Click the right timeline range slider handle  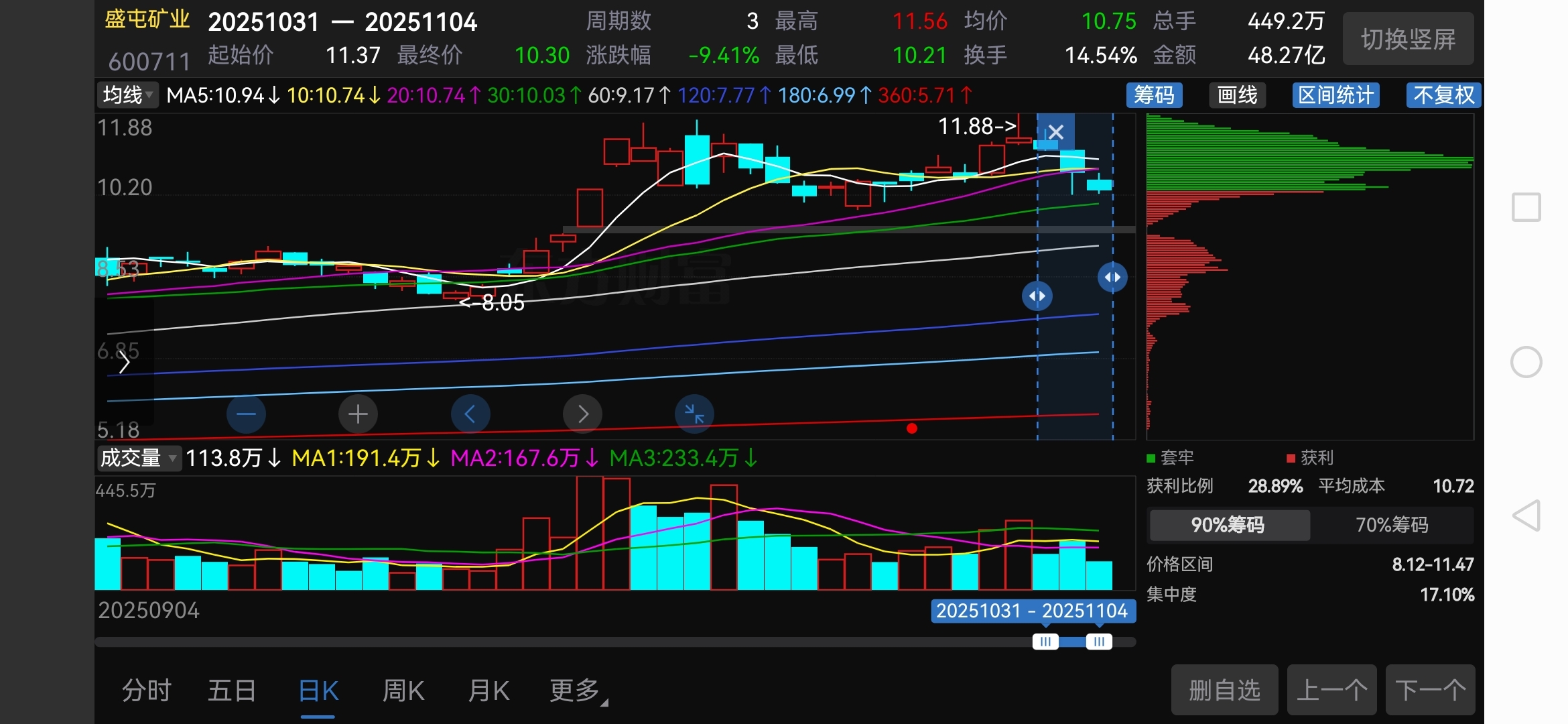pos(1099,642)
